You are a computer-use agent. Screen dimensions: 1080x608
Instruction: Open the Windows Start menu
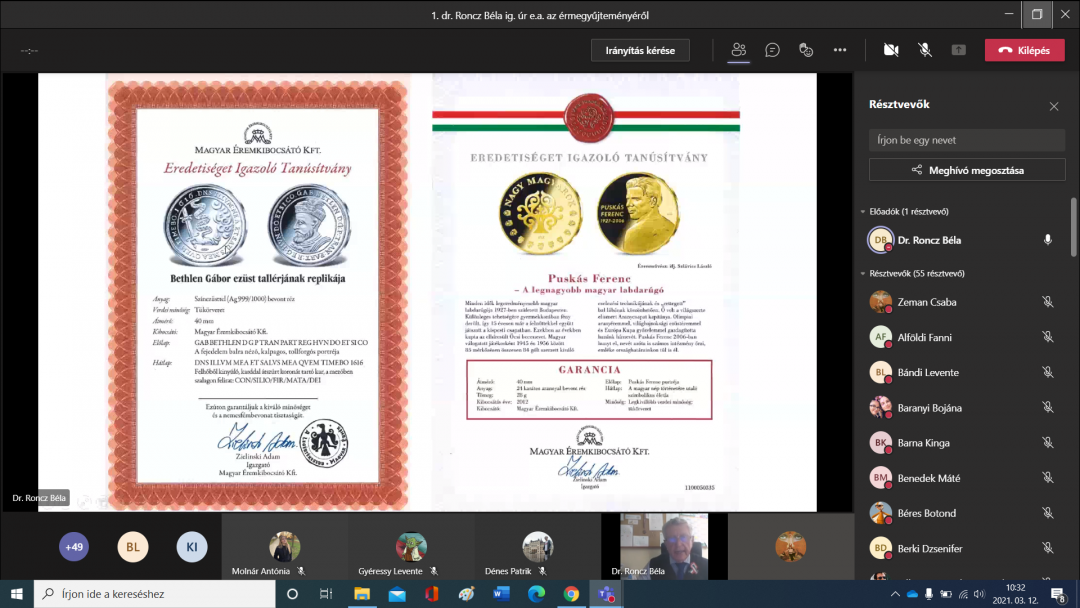(17, 594)
